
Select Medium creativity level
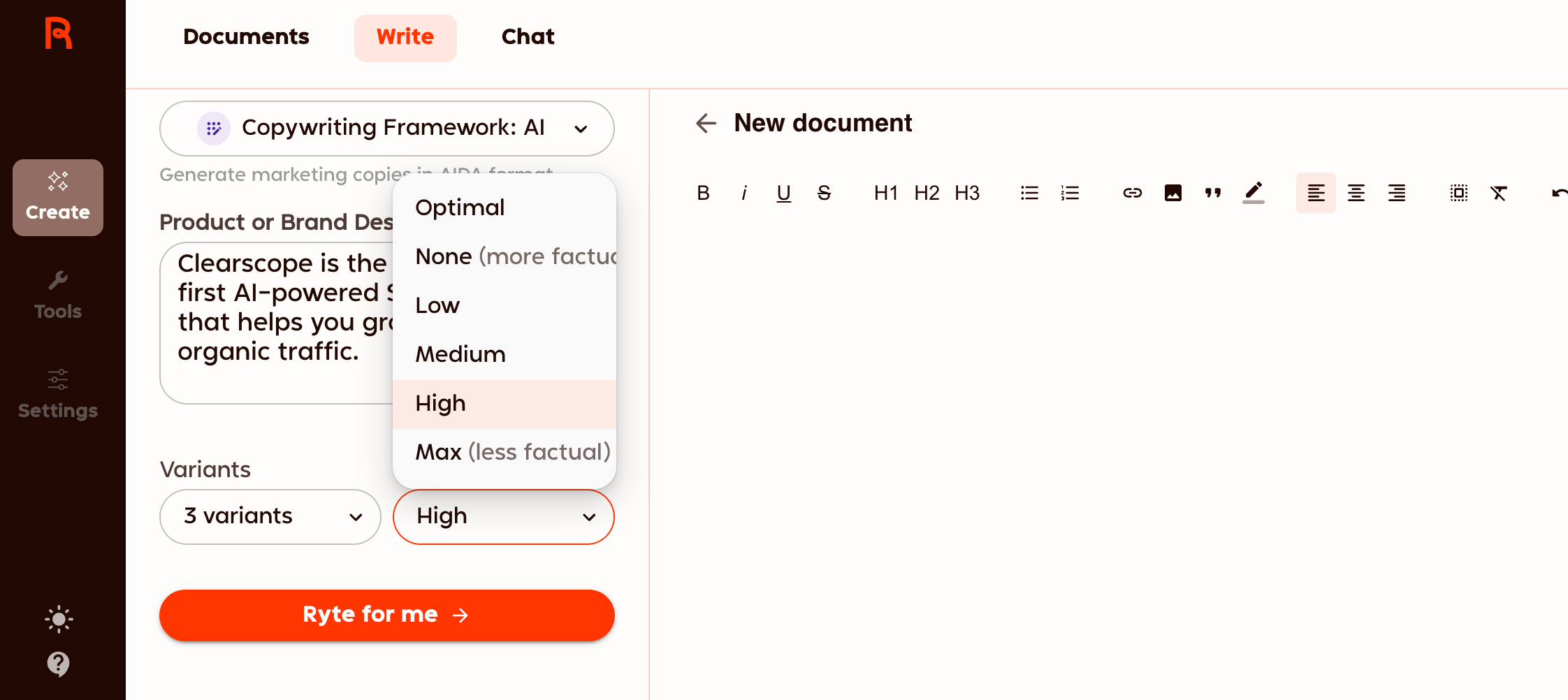tap(504, 354)
